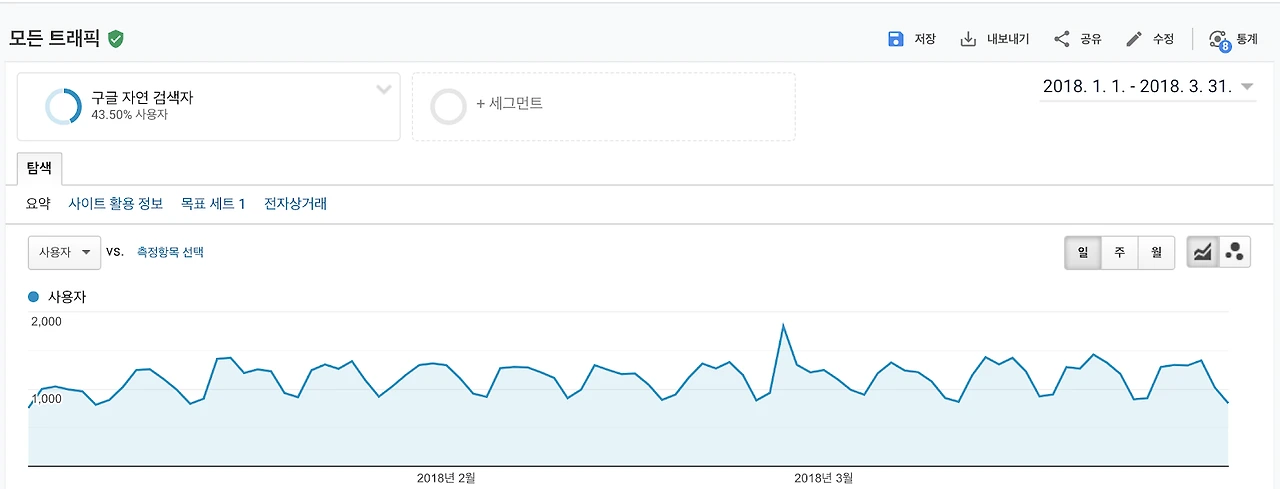This screenshot has width=1280, height=489.
Task: Open the 목표 세트 1 tab
Action: tap(213, 204)
